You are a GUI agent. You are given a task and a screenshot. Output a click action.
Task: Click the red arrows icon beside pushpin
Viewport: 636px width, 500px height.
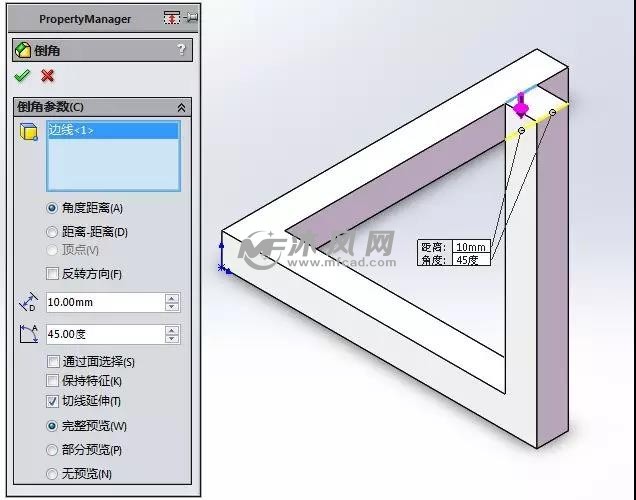click(172, 18)
